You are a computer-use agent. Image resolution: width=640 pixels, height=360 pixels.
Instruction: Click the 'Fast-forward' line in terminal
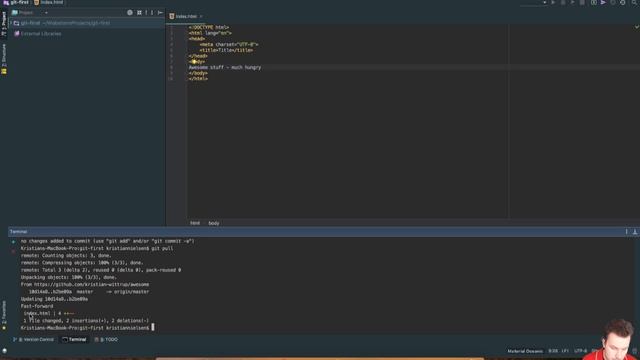pos(37,306)
